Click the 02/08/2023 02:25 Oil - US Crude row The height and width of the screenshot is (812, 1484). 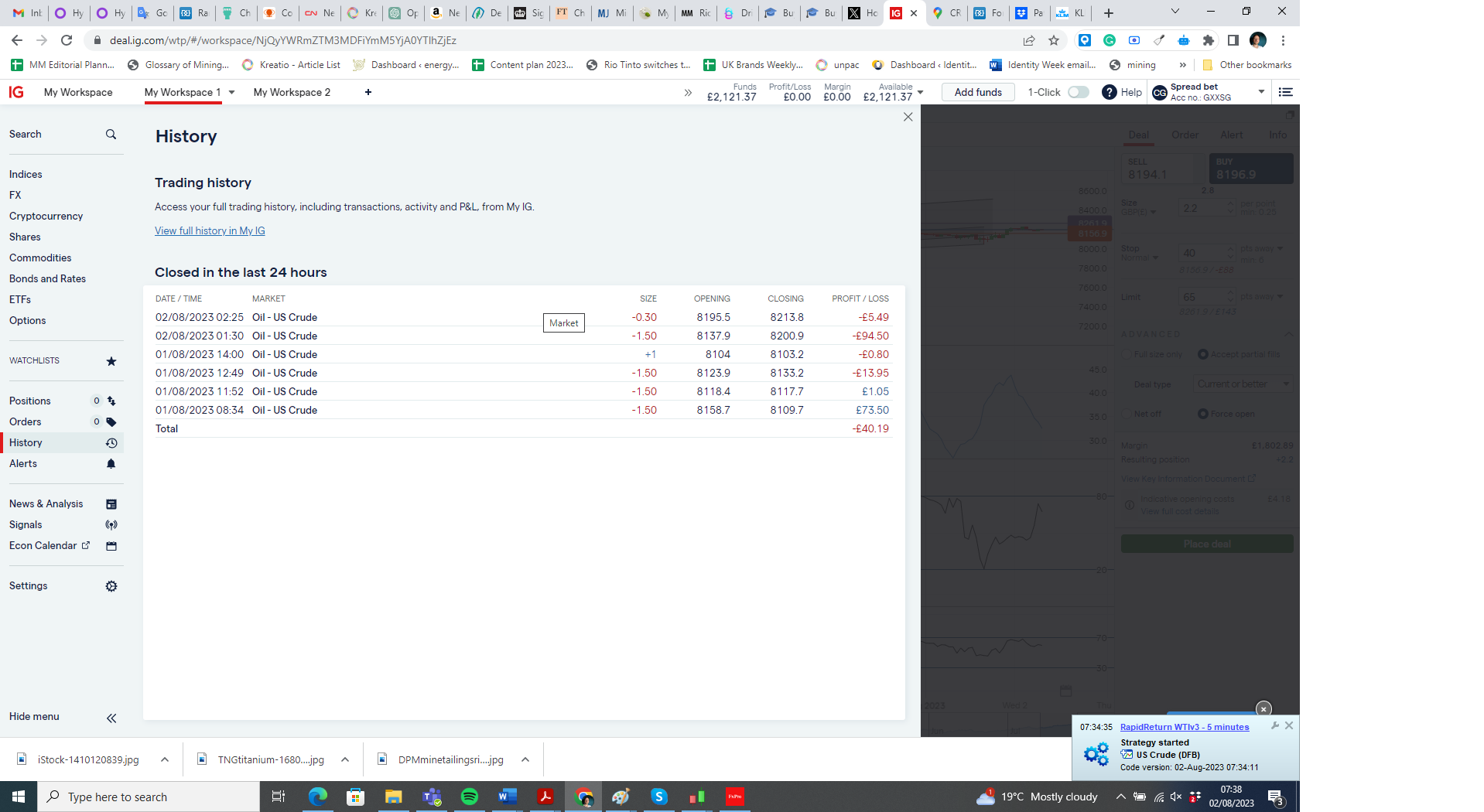pos(523,317)
